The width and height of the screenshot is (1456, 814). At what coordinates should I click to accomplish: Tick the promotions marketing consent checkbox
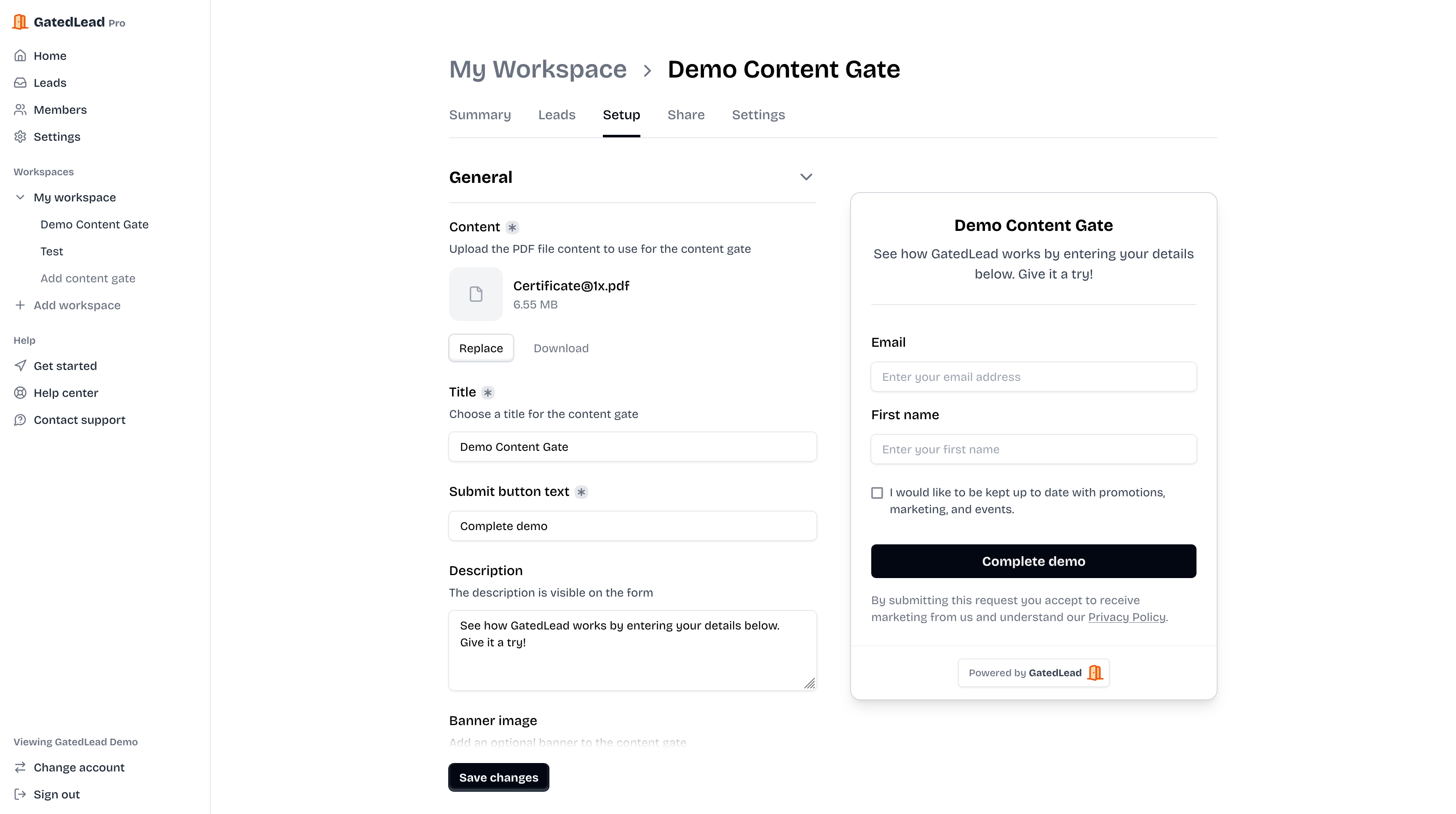click(877, 493)
